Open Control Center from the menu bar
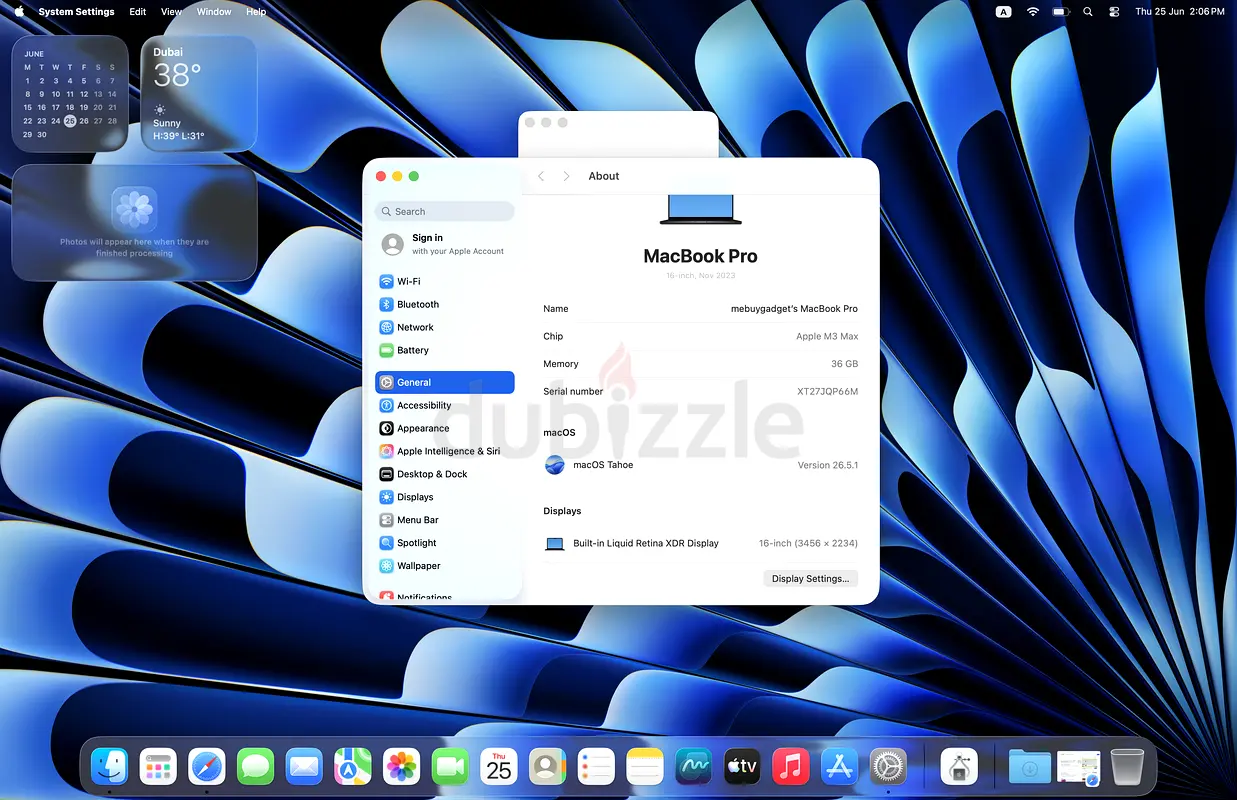The height and width of the screenshot is (800, 1237). pos(1115,12)
